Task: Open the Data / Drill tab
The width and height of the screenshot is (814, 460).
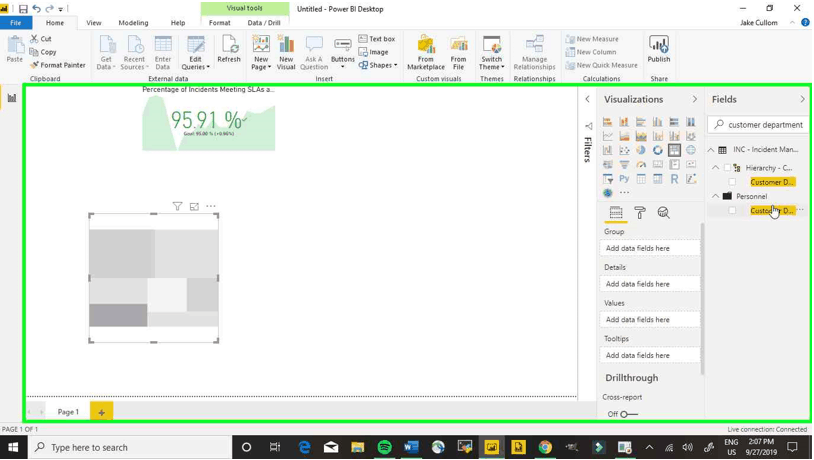Action: pyautogui.click(x=264, y=23)
